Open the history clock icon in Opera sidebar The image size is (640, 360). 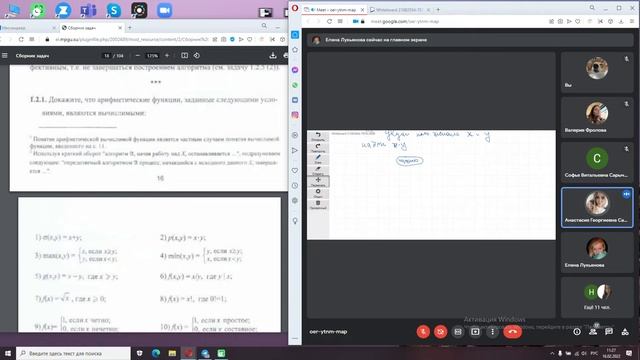pos(295,185)
